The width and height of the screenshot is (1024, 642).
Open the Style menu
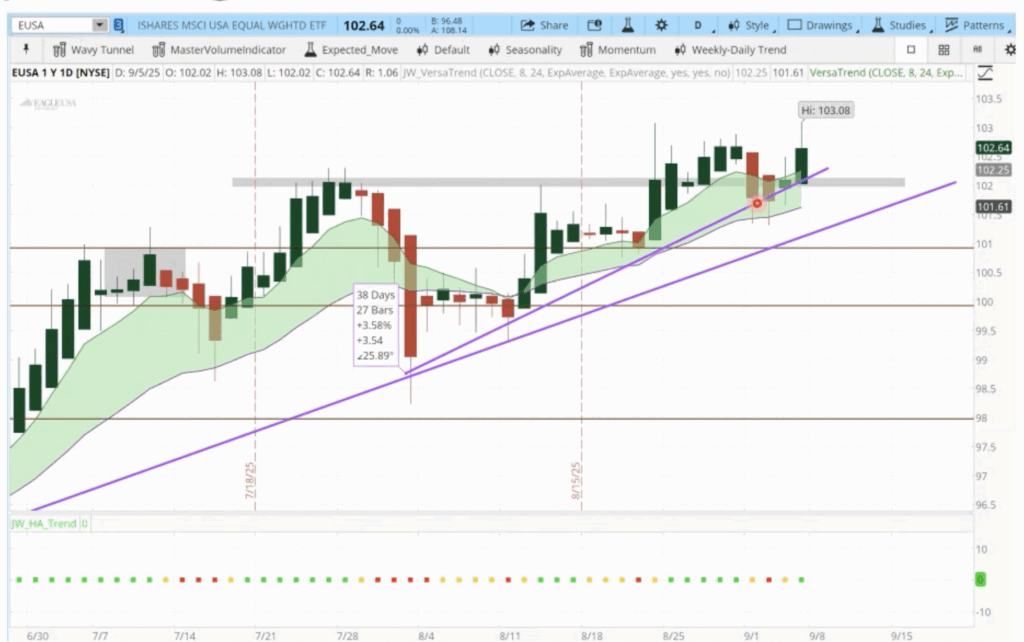(750, 25)
